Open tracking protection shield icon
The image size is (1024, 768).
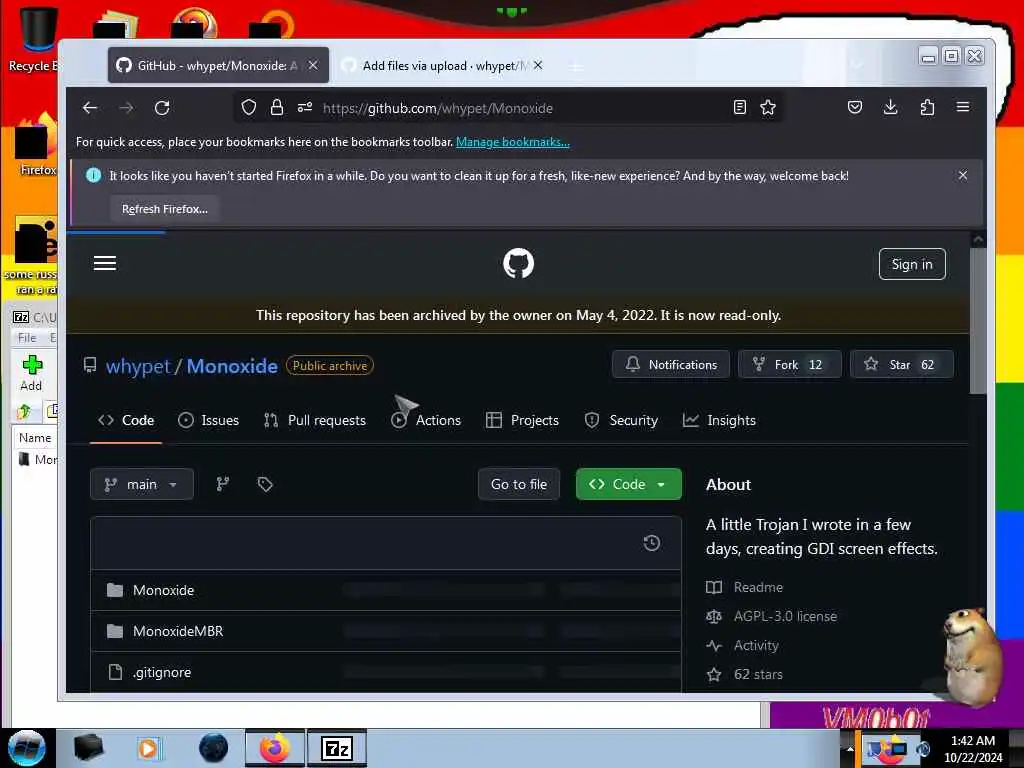[x=249, y=108]
